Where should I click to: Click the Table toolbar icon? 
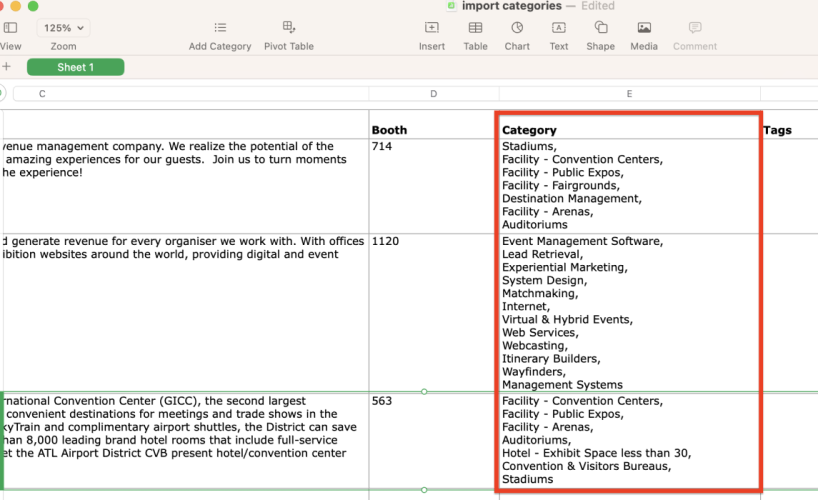pyautogui.click(x=475, y=28)
